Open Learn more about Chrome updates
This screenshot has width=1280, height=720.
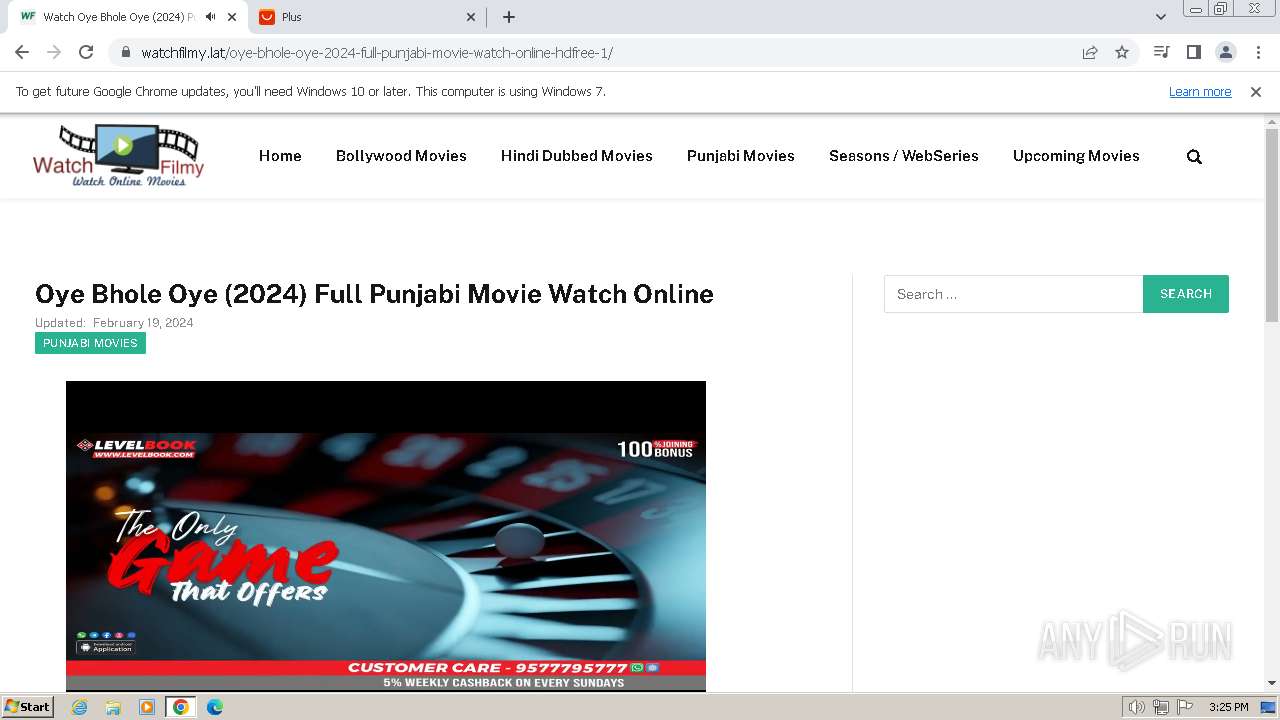(1200, 92)
